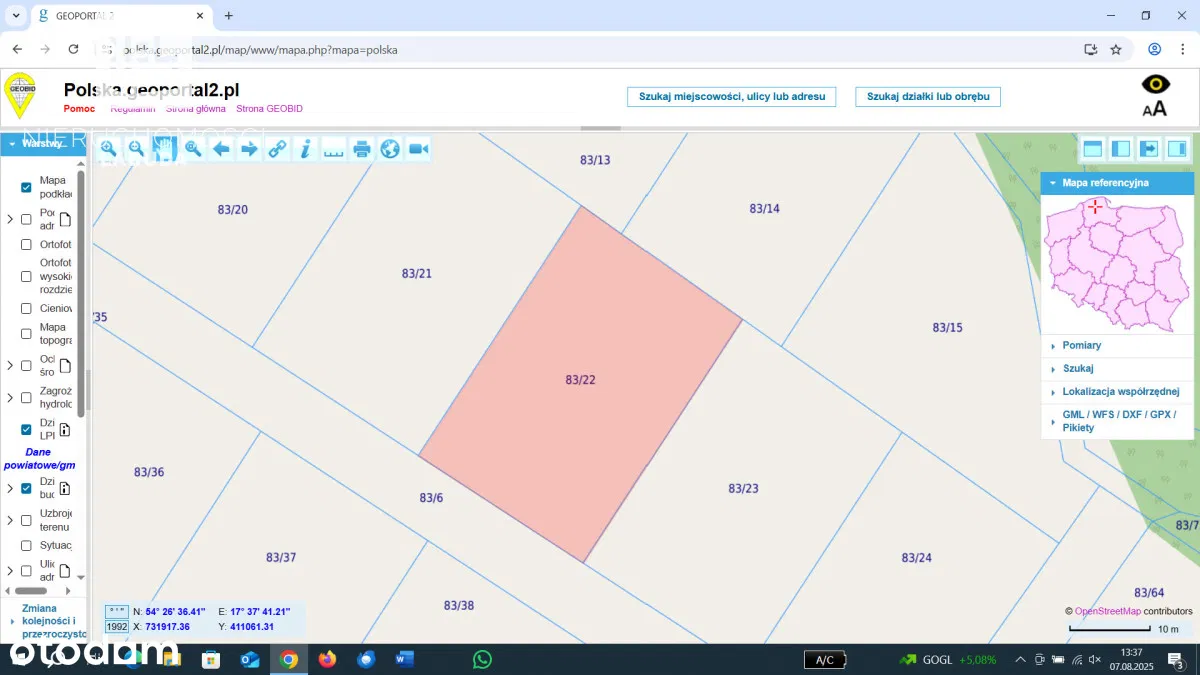Activate the object info 'i' tool
Image resolution: width=1200 pixels, height=675 pixels.
point(305,149)
